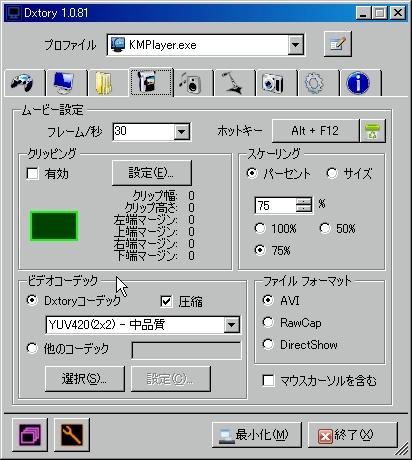This screenshot has width=412, height=460.
Task: Click the クリップ幅 value text
Action: click(x=191, y=196)
